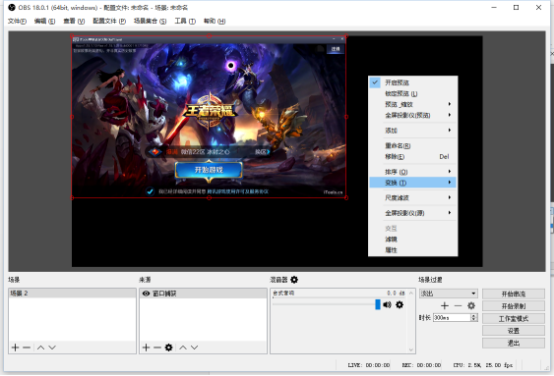Mute the audio with the speaker icon
The height and width of the screenshot is (376, 554).
pos(388,305)
